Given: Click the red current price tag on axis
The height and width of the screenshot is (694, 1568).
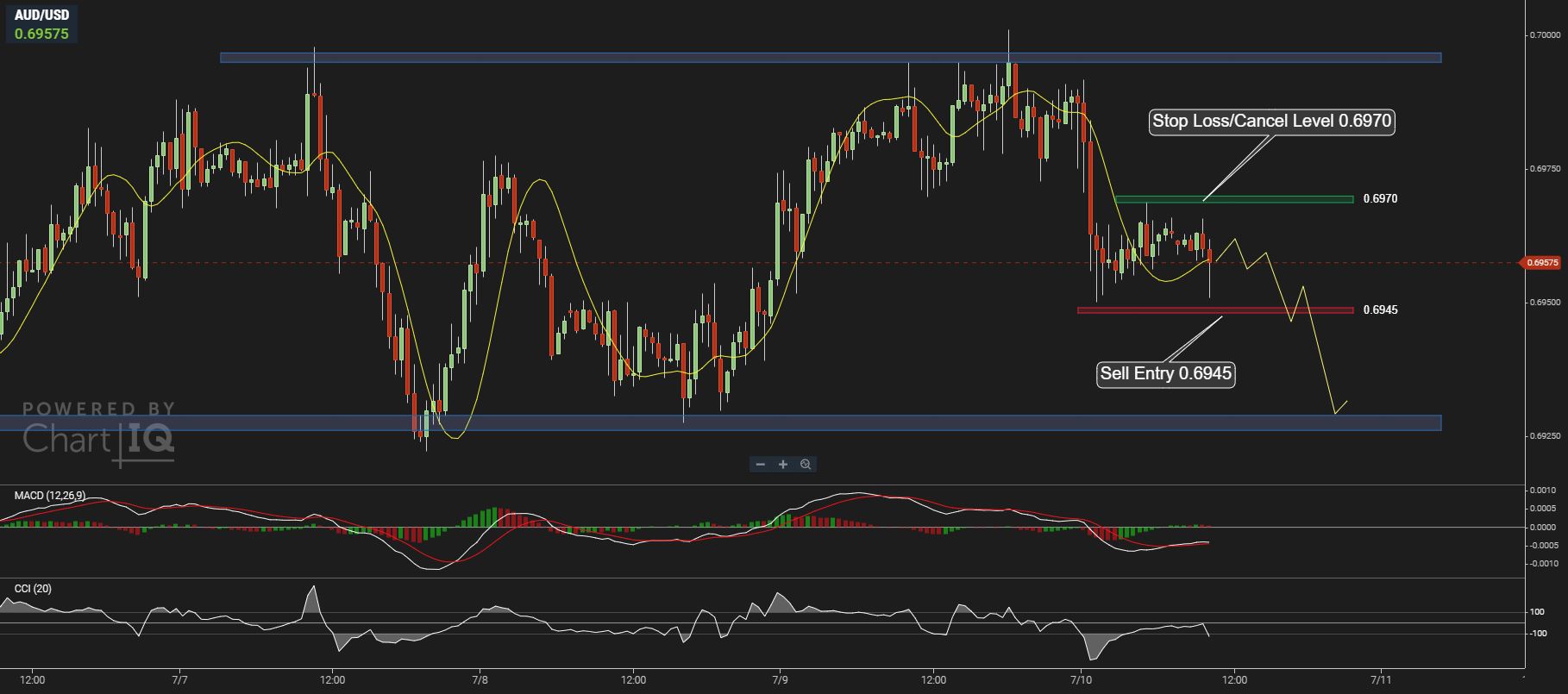Looking at the screenshot, I should point(1543,263).
